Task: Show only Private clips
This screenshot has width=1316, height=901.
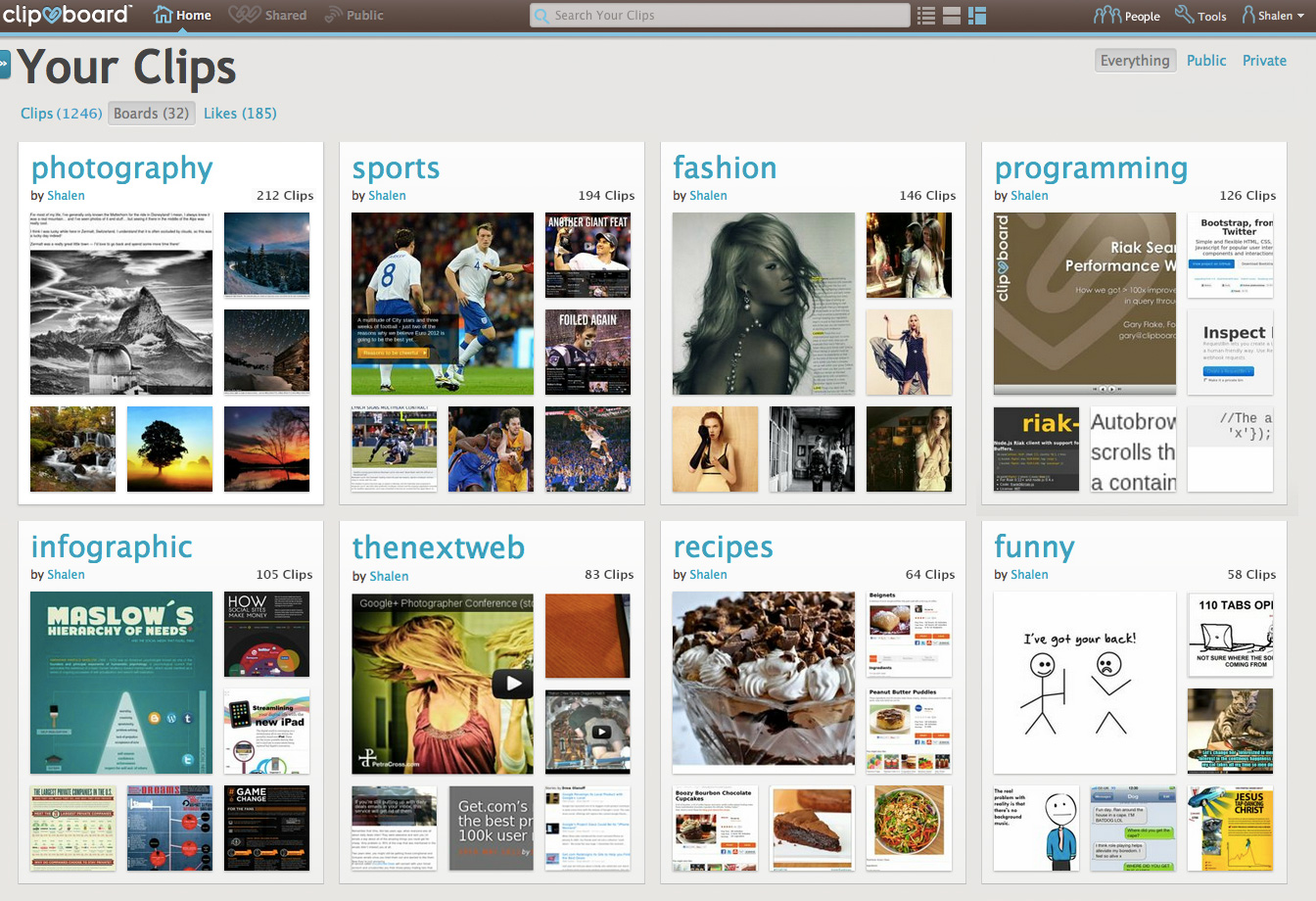Action: click(1264, 60)
